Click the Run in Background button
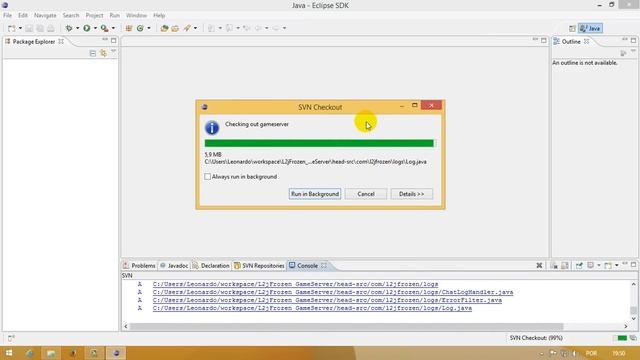 pyautogui.click(x=315, y=194)
